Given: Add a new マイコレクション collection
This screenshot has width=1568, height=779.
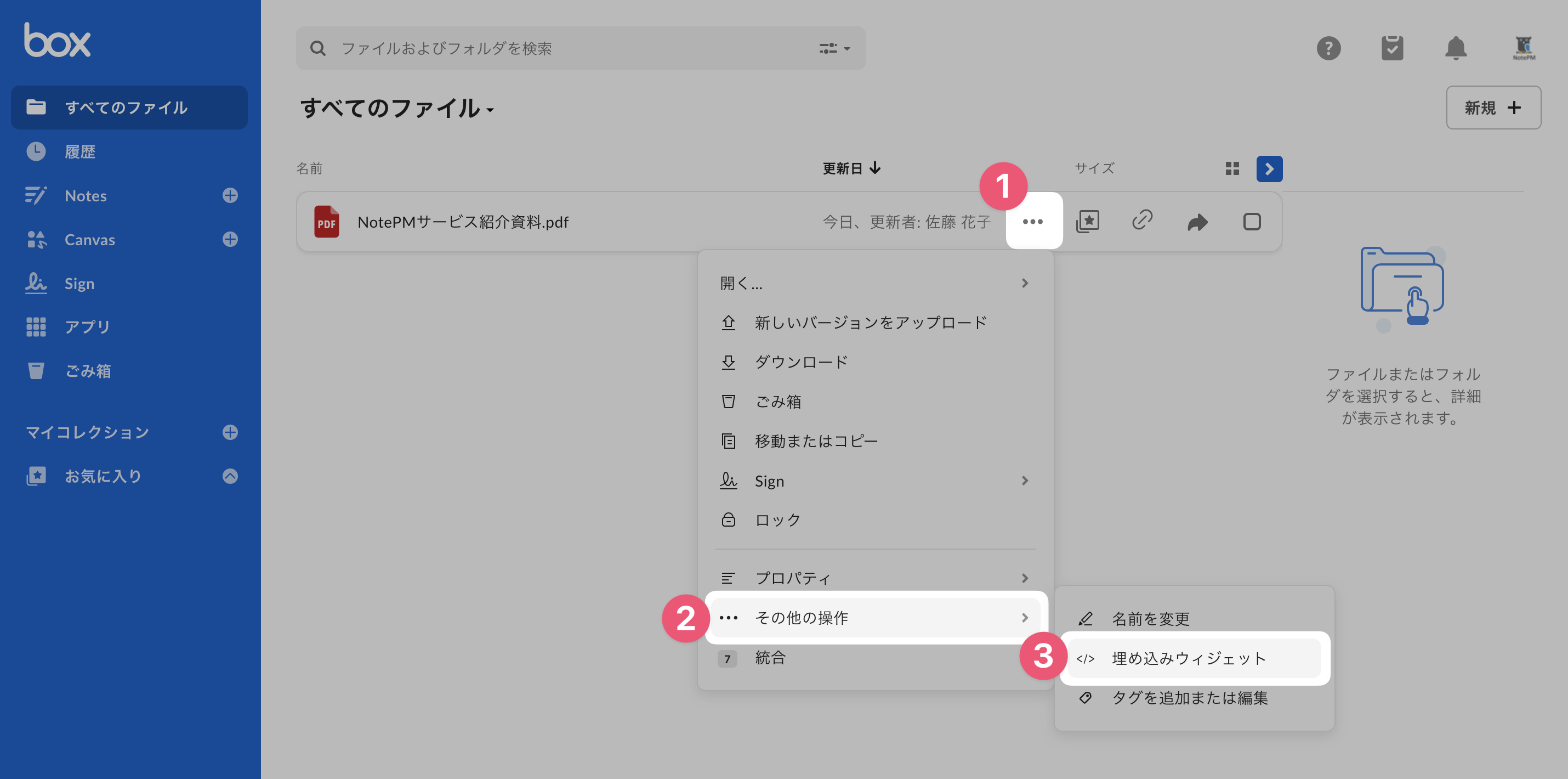Looking at the screenshot, I should pyautogui.click(x=230, y=432).
